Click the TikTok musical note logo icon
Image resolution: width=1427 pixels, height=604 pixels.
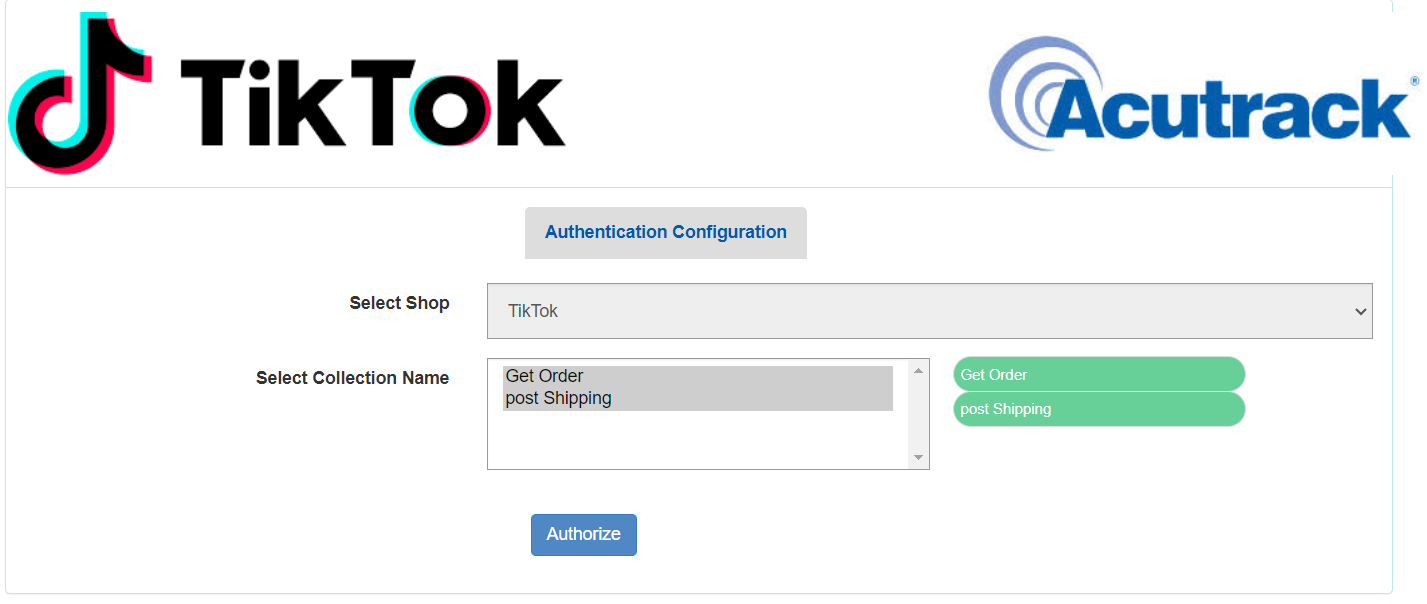[x=80, y=94]
